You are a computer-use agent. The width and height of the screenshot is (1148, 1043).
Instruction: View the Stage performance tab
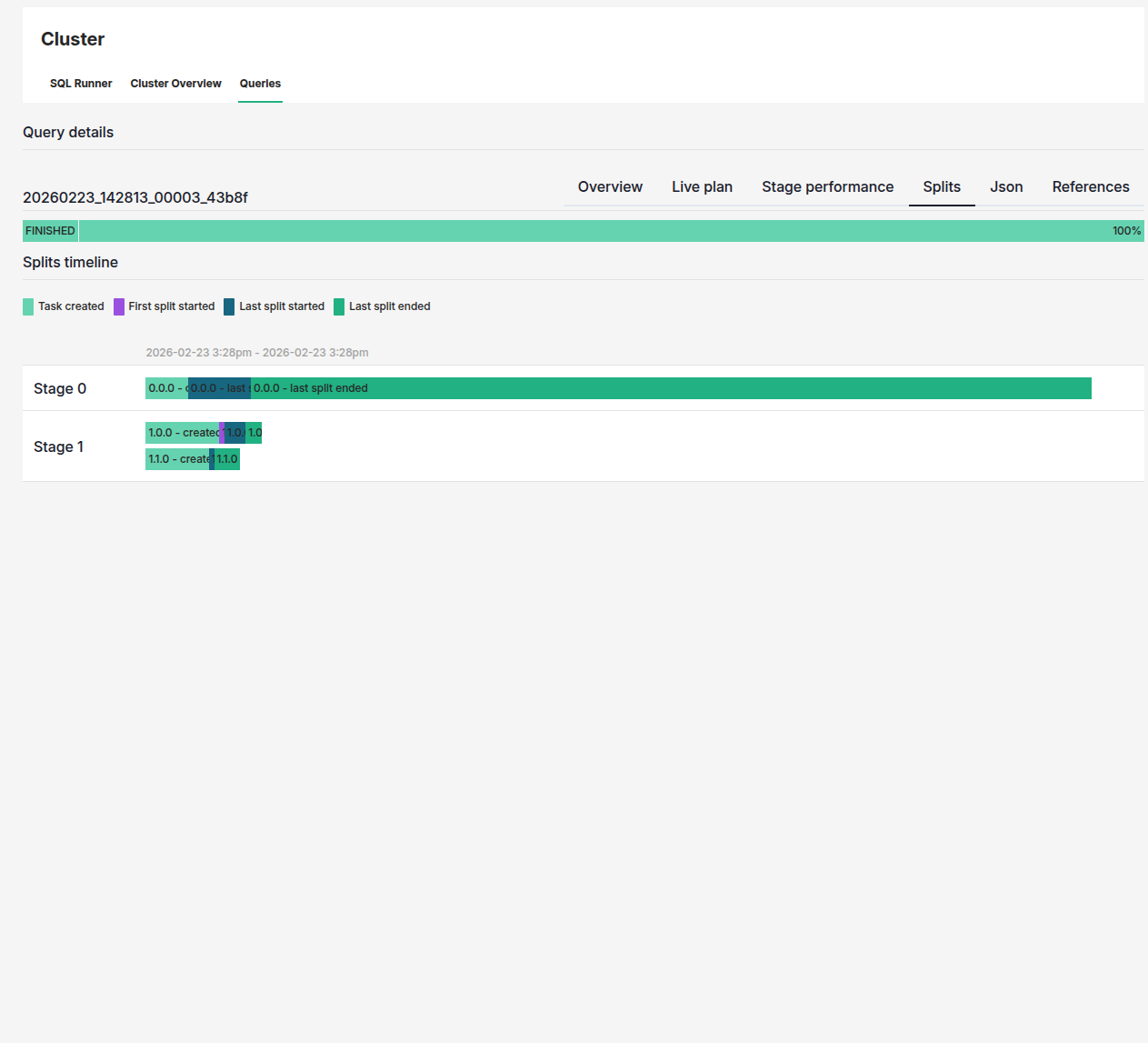[827, 186]
